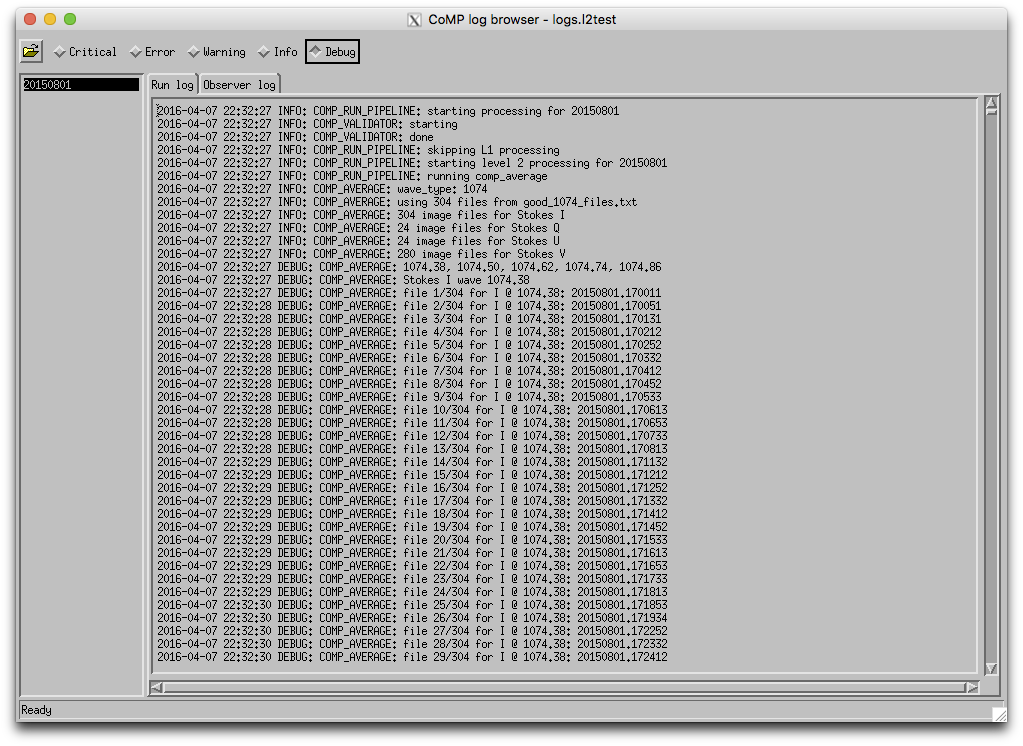Click the green zoom button in the title bar
This screenshot has height=746, width=1023.
68,18
